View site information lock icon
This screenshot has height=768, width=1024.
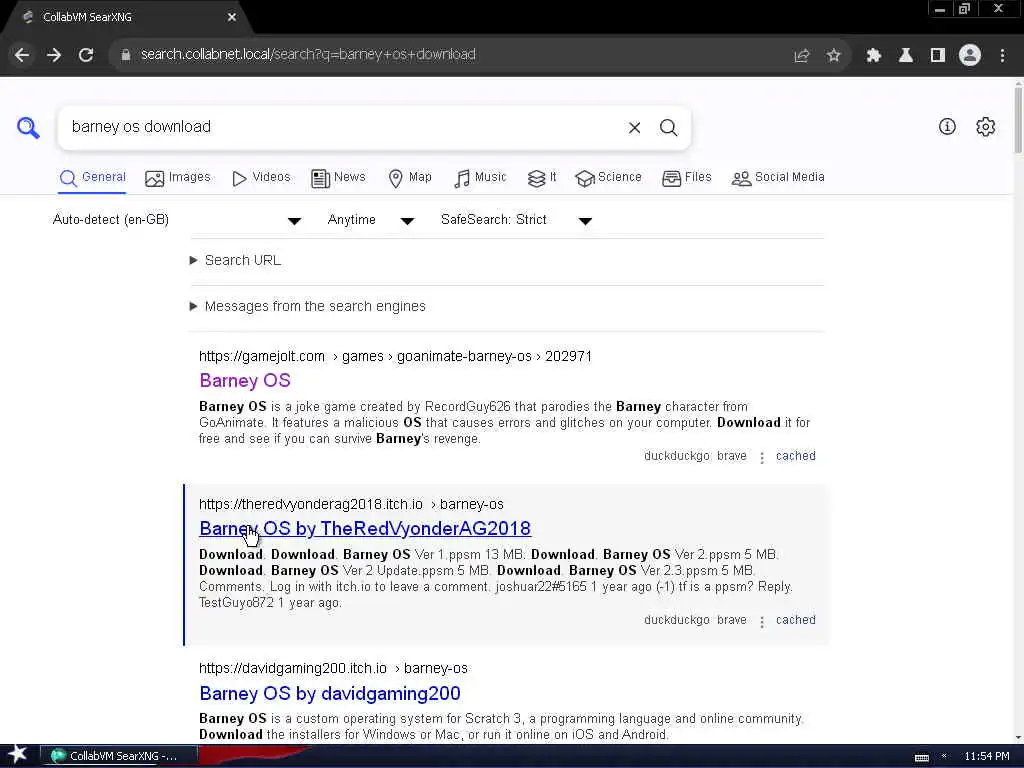(125, 55)
